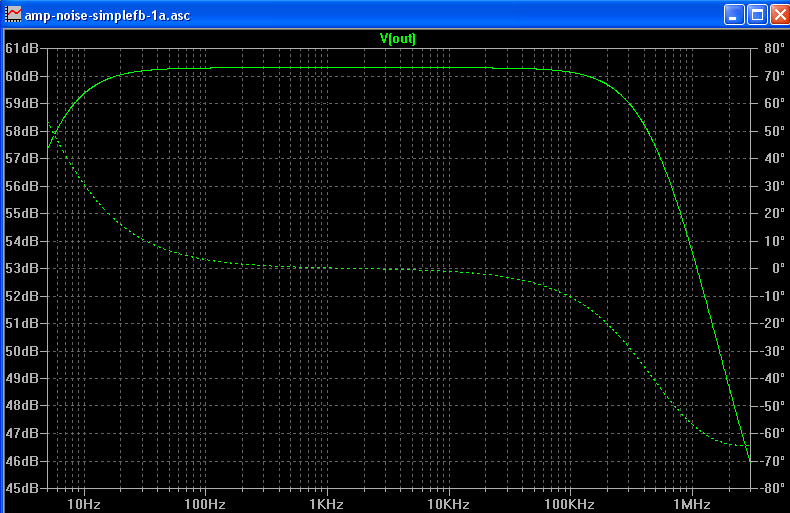
Task: Minimize the amp-noise-simplefb-1a.asc window
Action: pos(734,15)
